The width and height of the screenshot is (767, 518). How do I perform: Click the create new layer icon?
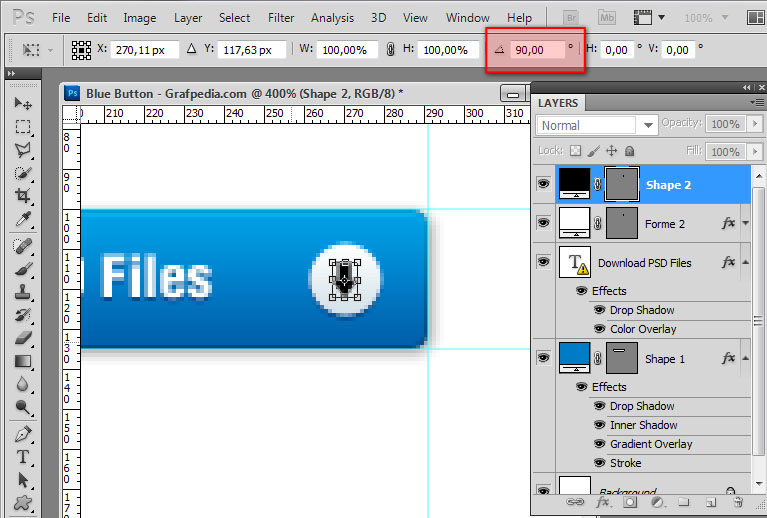[711, 502]
